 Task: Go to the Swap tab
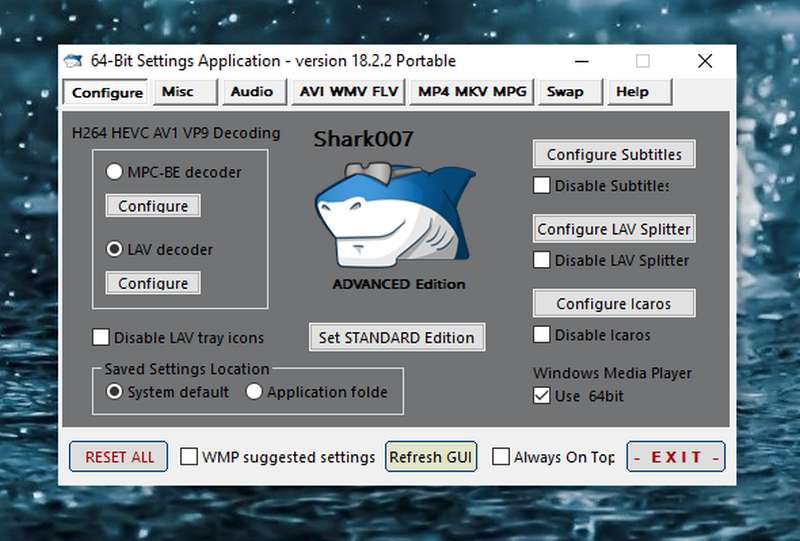[571, 92]
